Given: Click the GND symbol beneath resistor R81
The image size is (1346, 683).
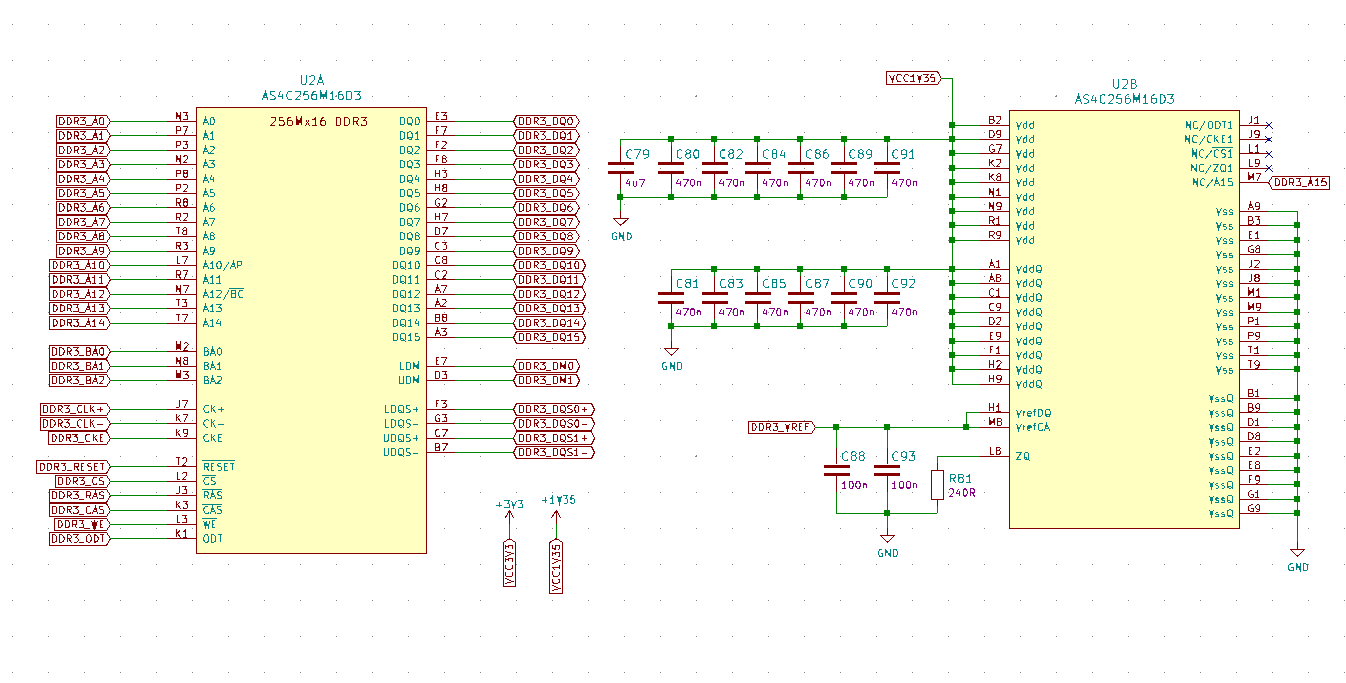Looking at the screenshot, I should 887,540.
